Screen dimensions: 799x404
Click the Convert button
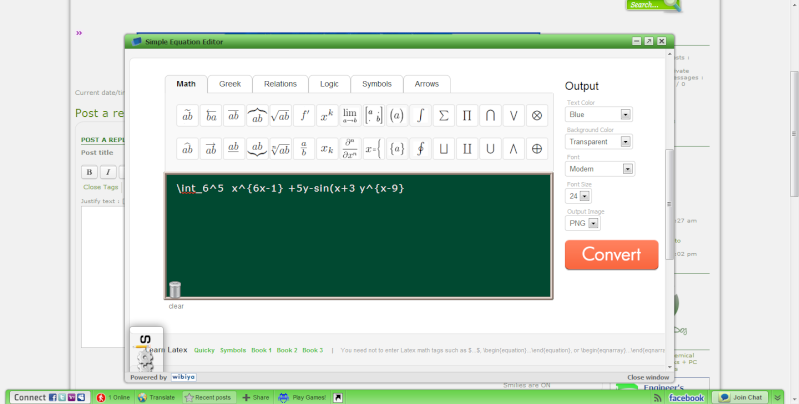[611, 255]
